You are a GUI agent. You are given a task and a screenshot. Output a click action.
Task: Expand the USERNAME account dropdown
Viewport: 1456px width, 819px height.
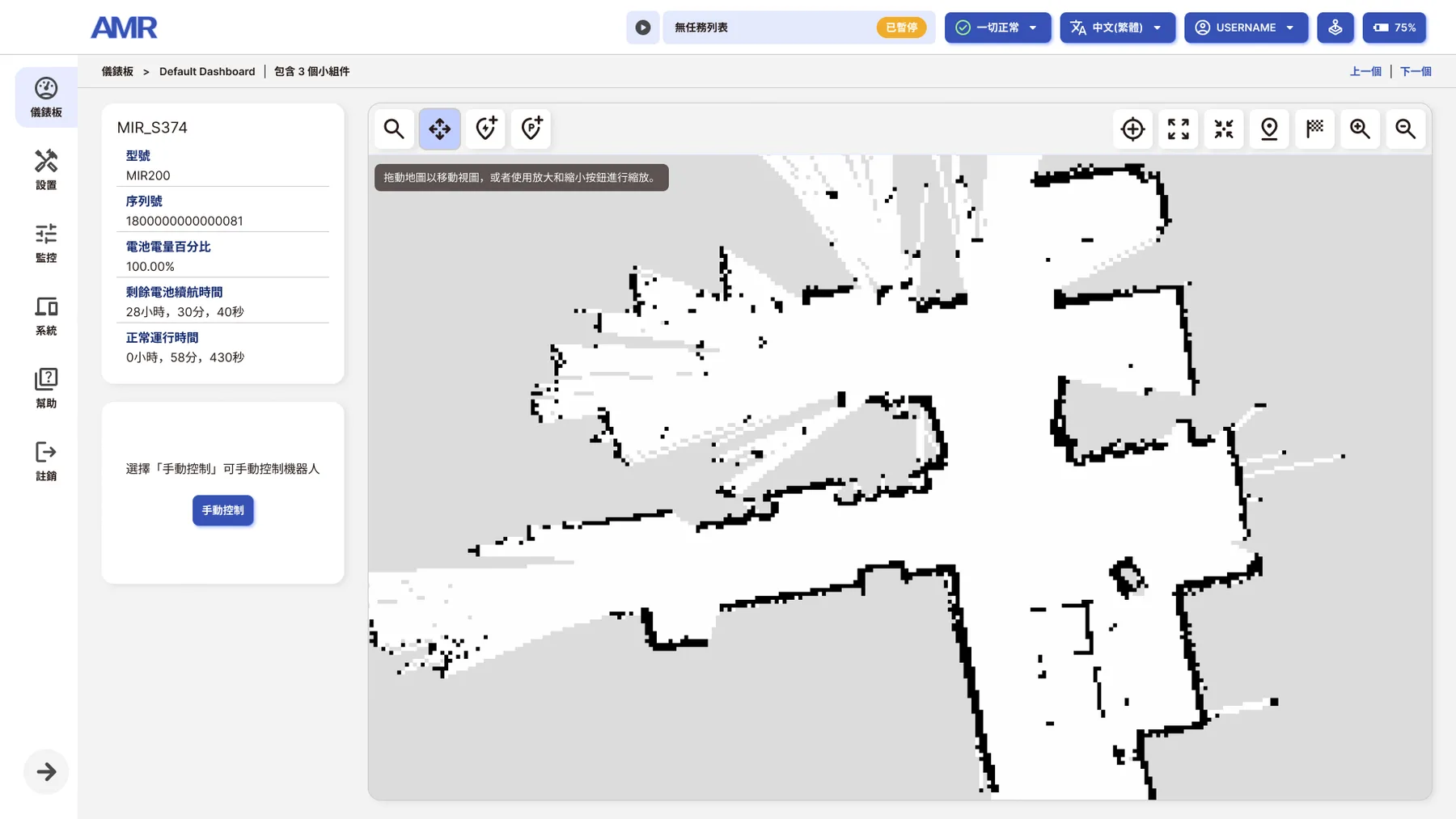pos(1246,27)
